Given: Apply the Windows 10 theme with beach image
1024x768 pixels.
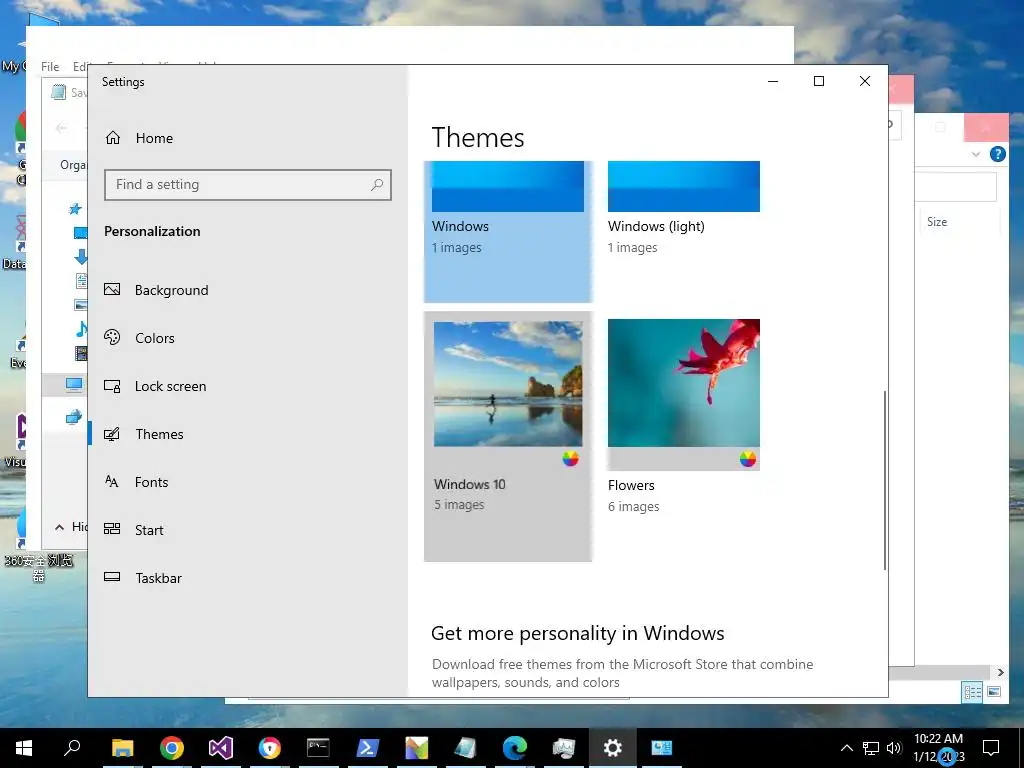Looking at the screenshot, I should pyautogui.click(x=507, y=436).
